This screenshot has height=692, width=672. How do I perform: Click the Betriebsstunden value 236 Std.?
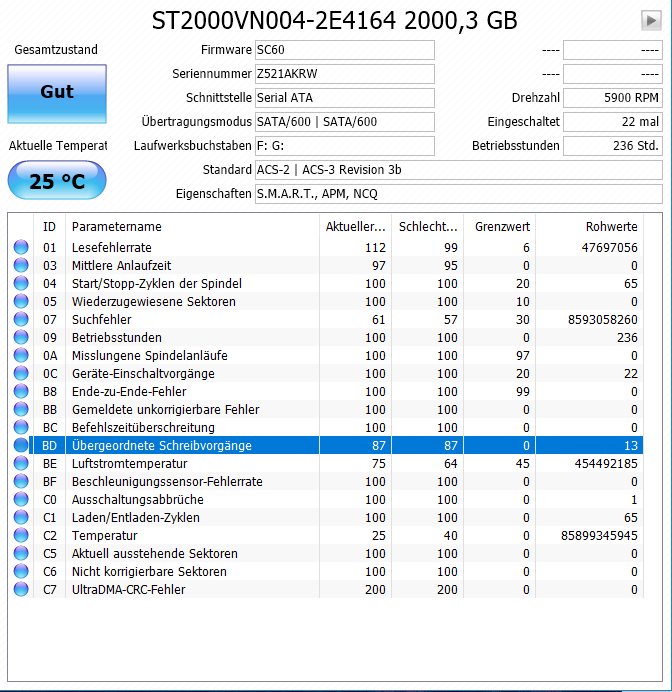(x=613, y=146)
